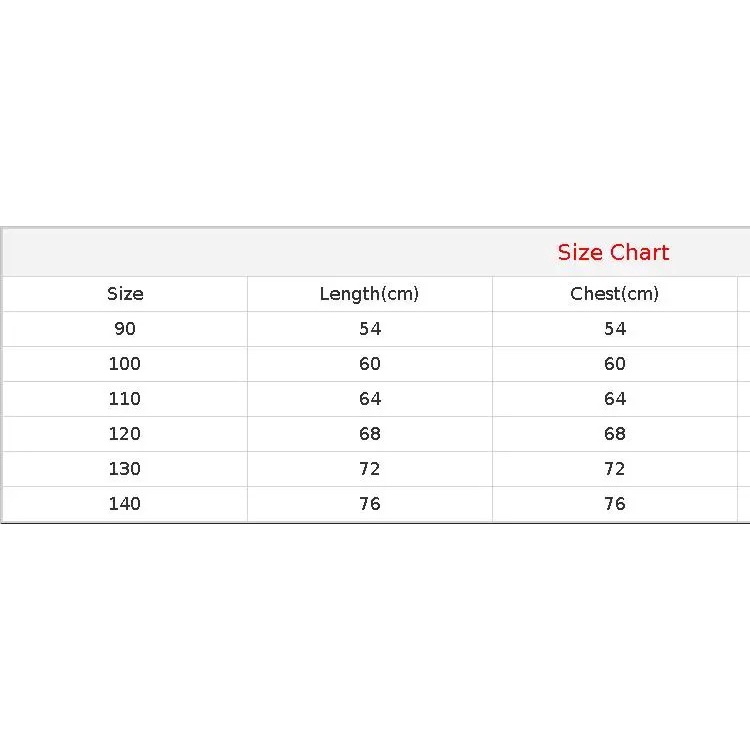This screenshot has width=750, height=750.
Task: Select the Size column header
Action: [125, 294]
